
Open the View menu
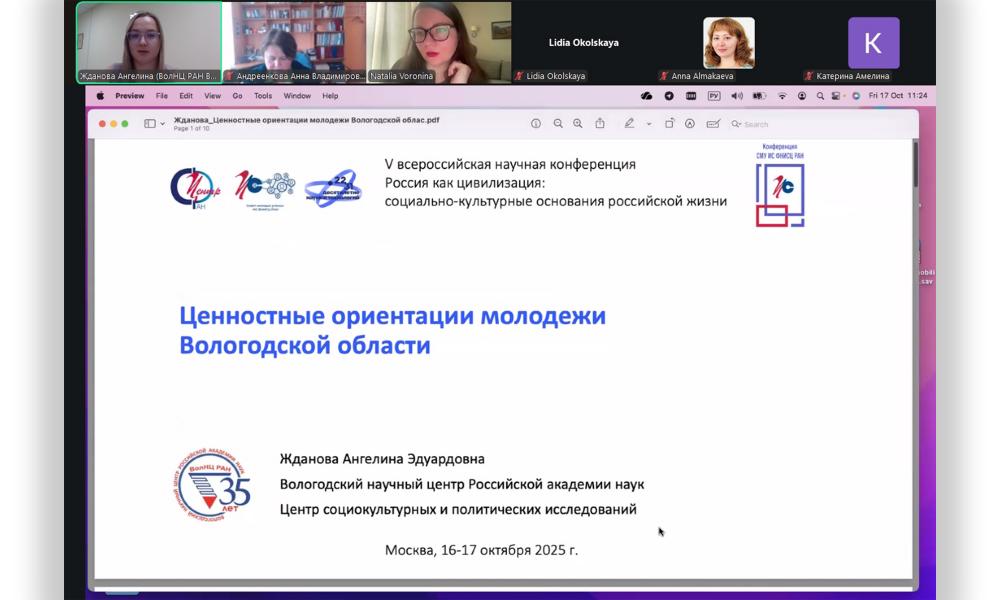(x=212, y=96)
